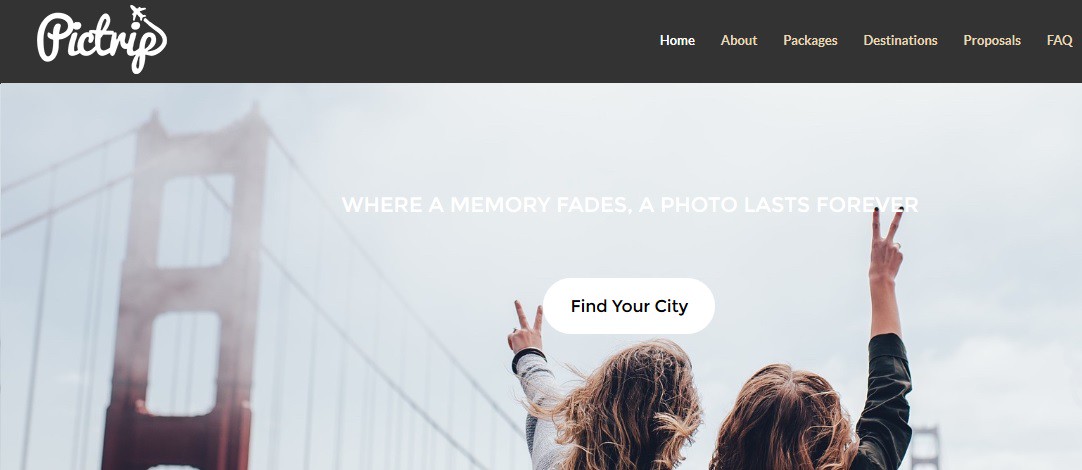Click the upper opening of the bridge tower

coord(195,221)
